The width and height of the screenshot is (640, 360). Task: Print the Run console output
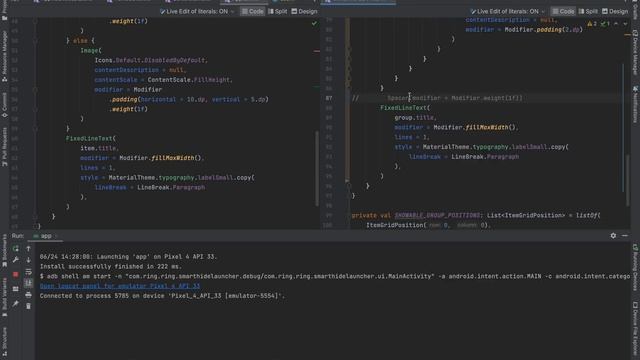click(28, 294)
